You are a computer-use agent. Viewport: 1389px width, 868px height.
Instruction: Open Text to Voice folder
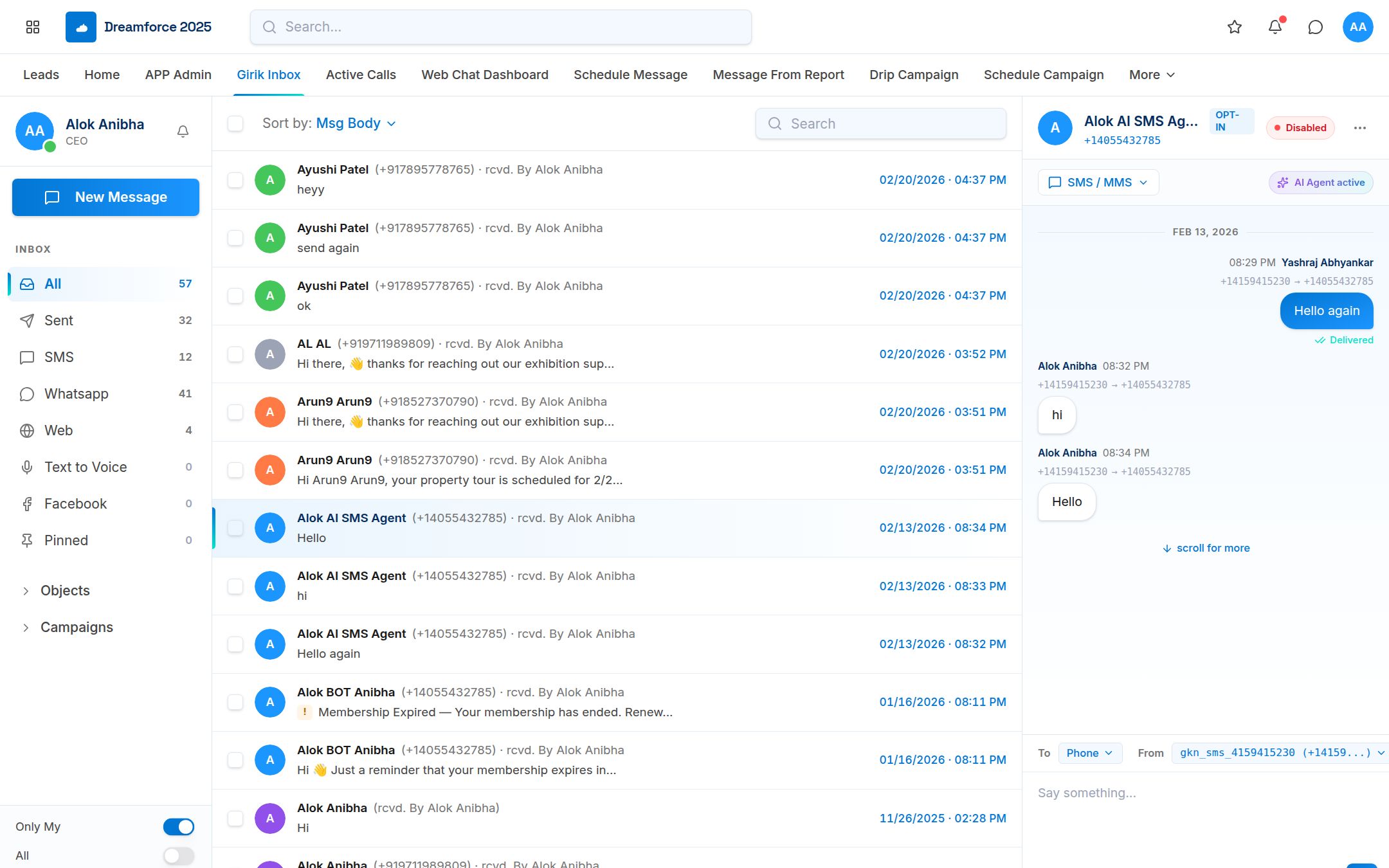tap(105, 467)
